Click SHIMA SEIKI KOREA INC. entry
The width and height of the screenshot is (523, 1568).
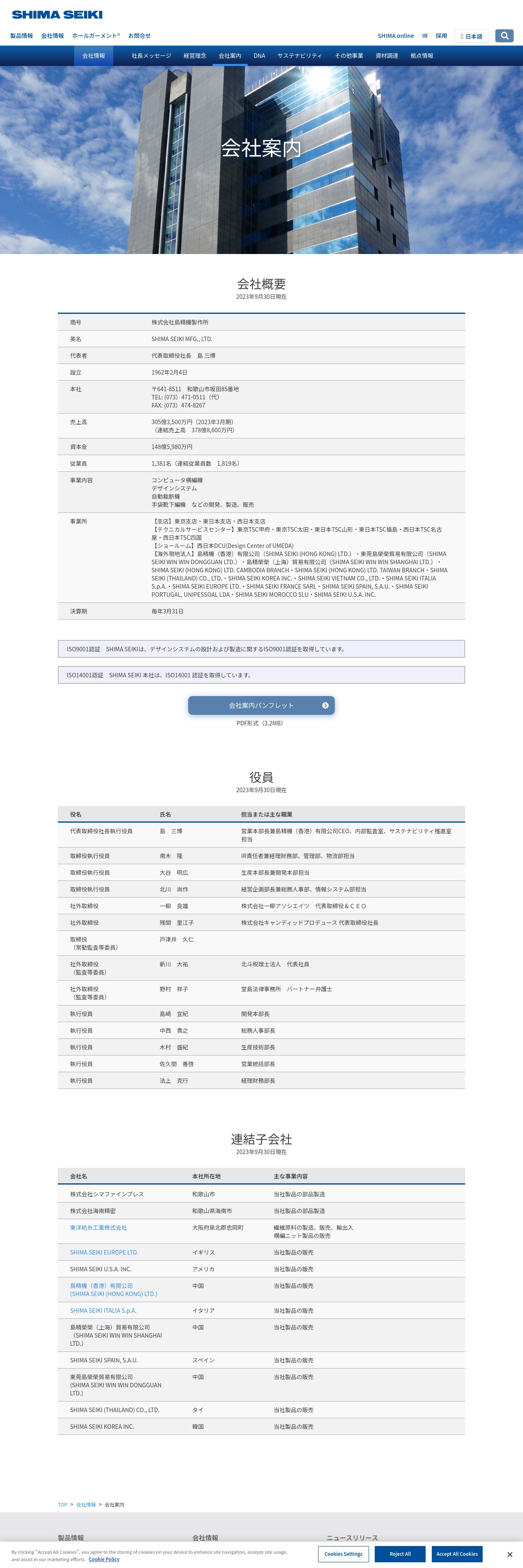(x=102, y=1427)
